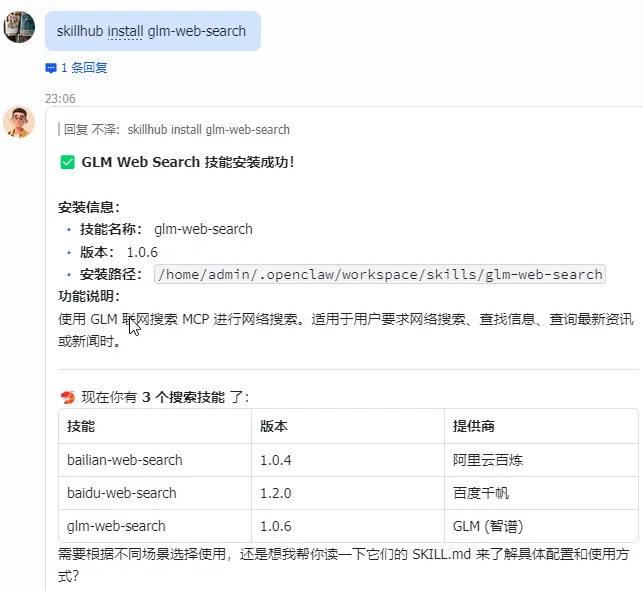Click the 版本 column header
The height and width of the screenshot is (591, 643).
(348, 426)
